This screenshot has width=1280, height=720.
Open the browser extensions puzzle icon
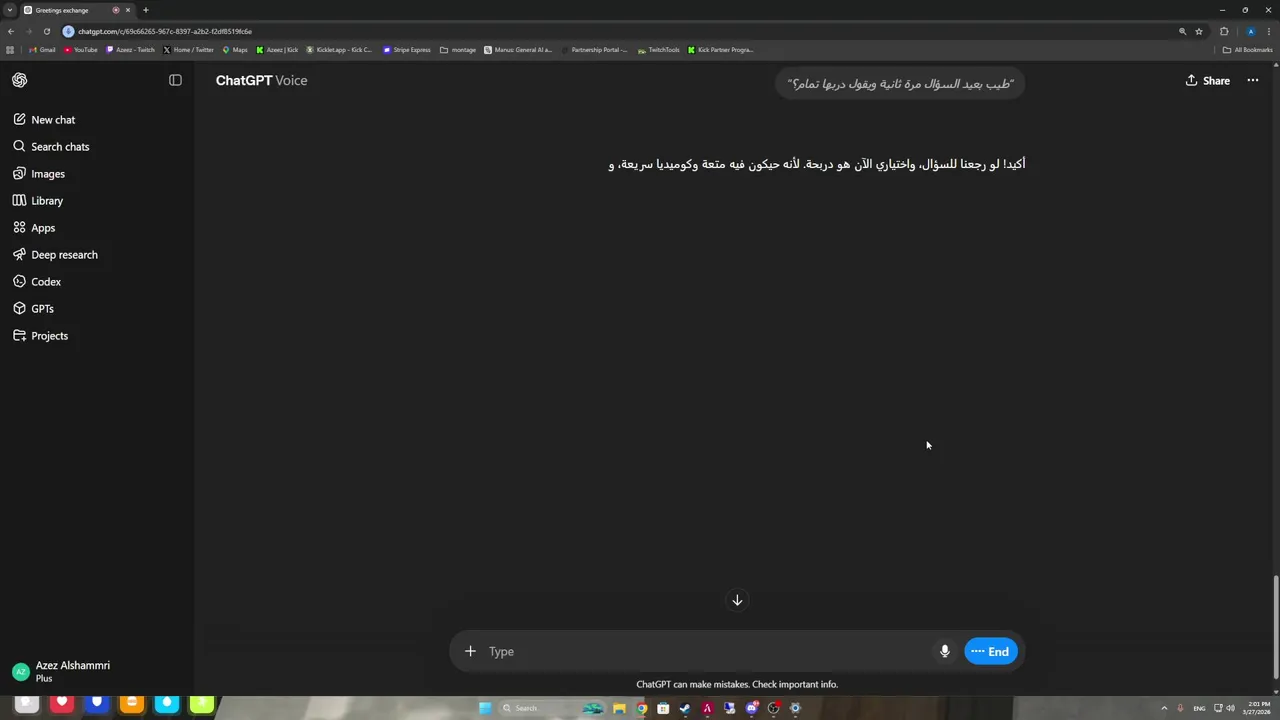[1224, 31]
